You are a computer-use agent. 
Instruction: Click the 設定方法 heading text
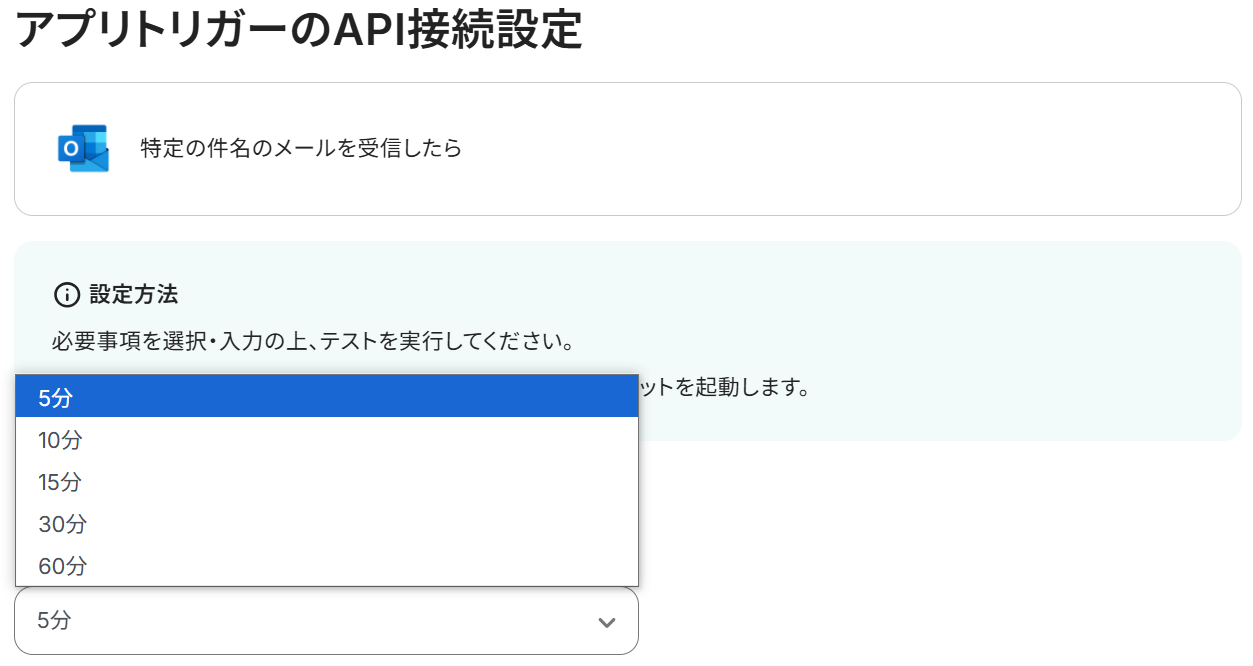pyautogui.click(x=134, y=295)
